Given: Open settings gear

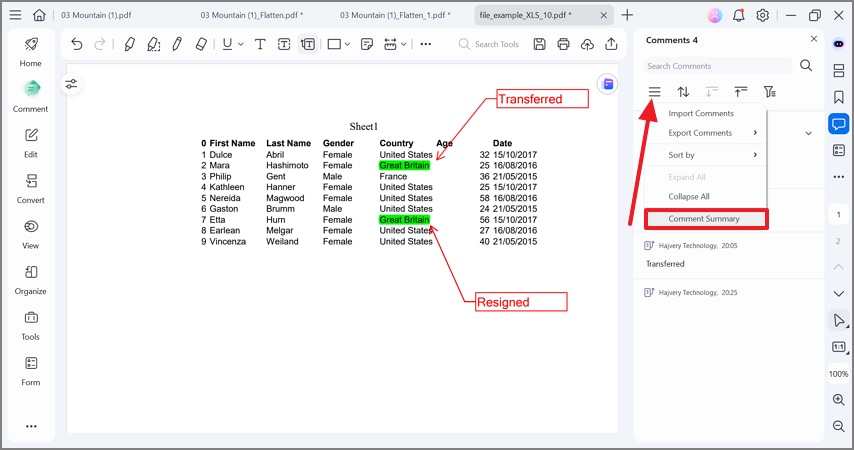Looking at the screenshot, I should coord(762,15).
